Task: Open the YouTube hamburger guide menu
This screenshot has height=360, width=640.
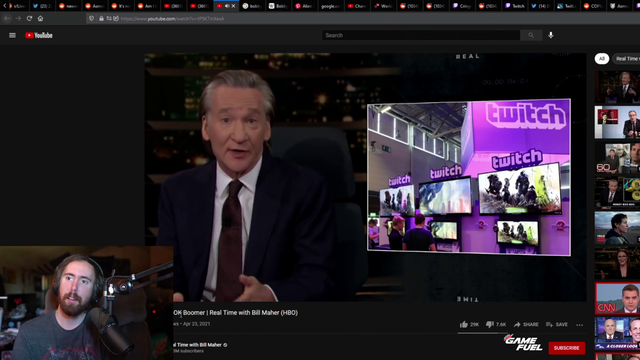Action: 12,36
